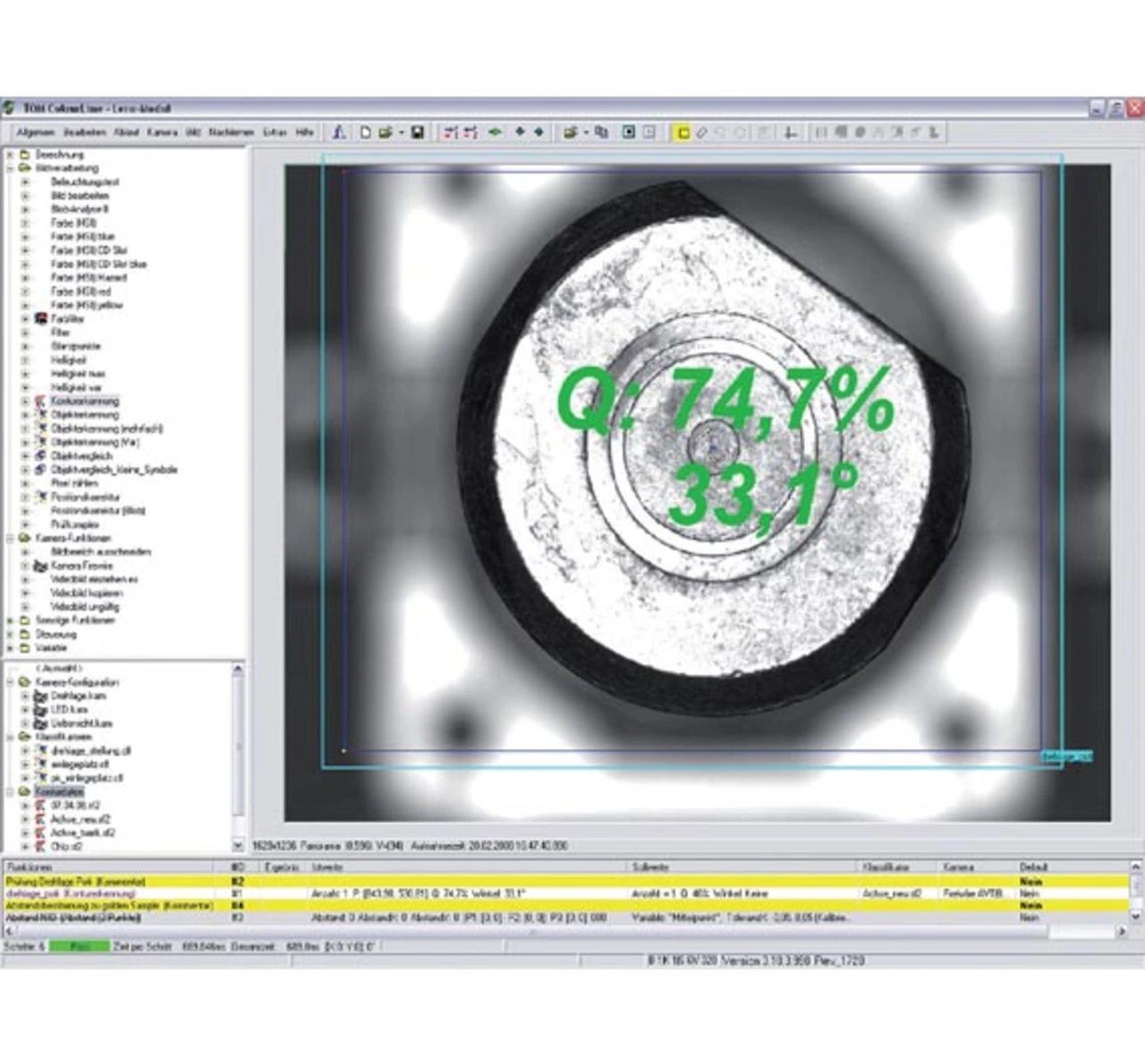Viewport: 1145px width, 1064px height.
Task: Collapse the Bildverarbeitung tree folder
Action: tap(10, 168)
